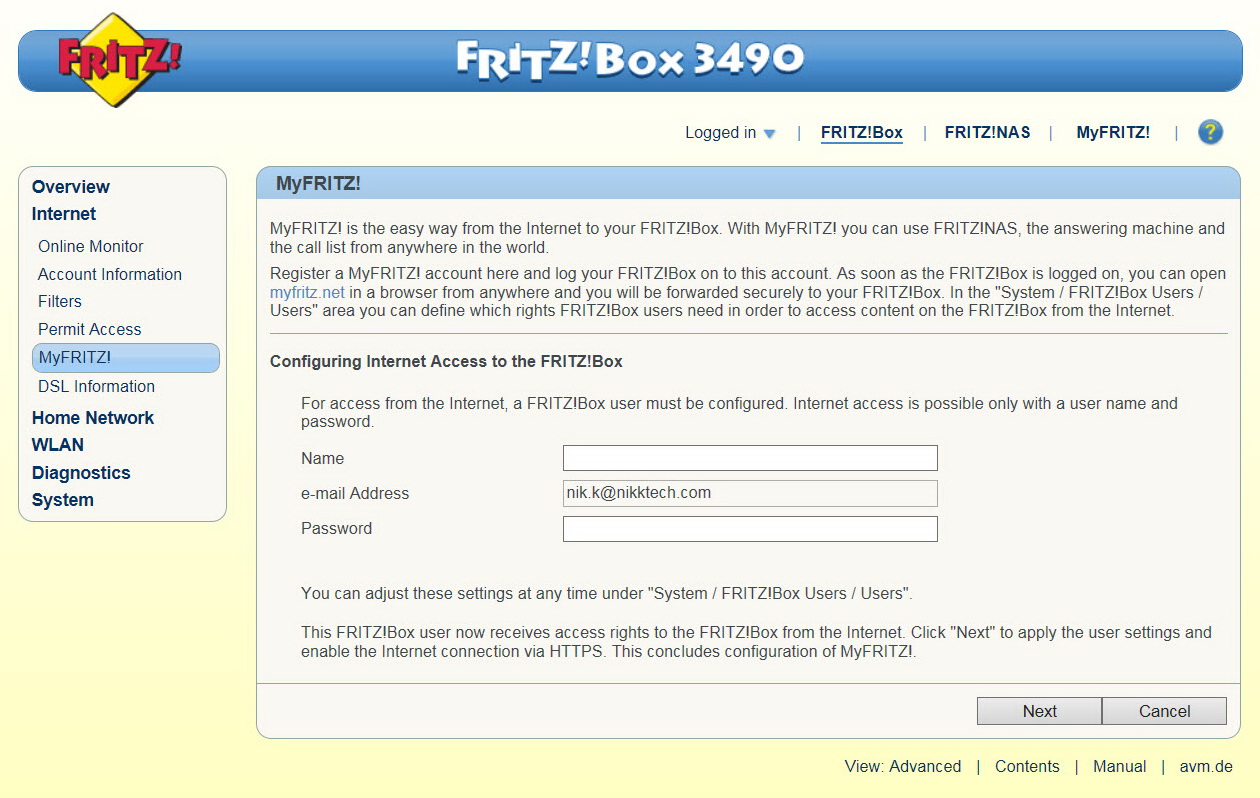Visit the avm.de link
1260x798 pixels.
pyautogui.click(x=1206, y=766)
